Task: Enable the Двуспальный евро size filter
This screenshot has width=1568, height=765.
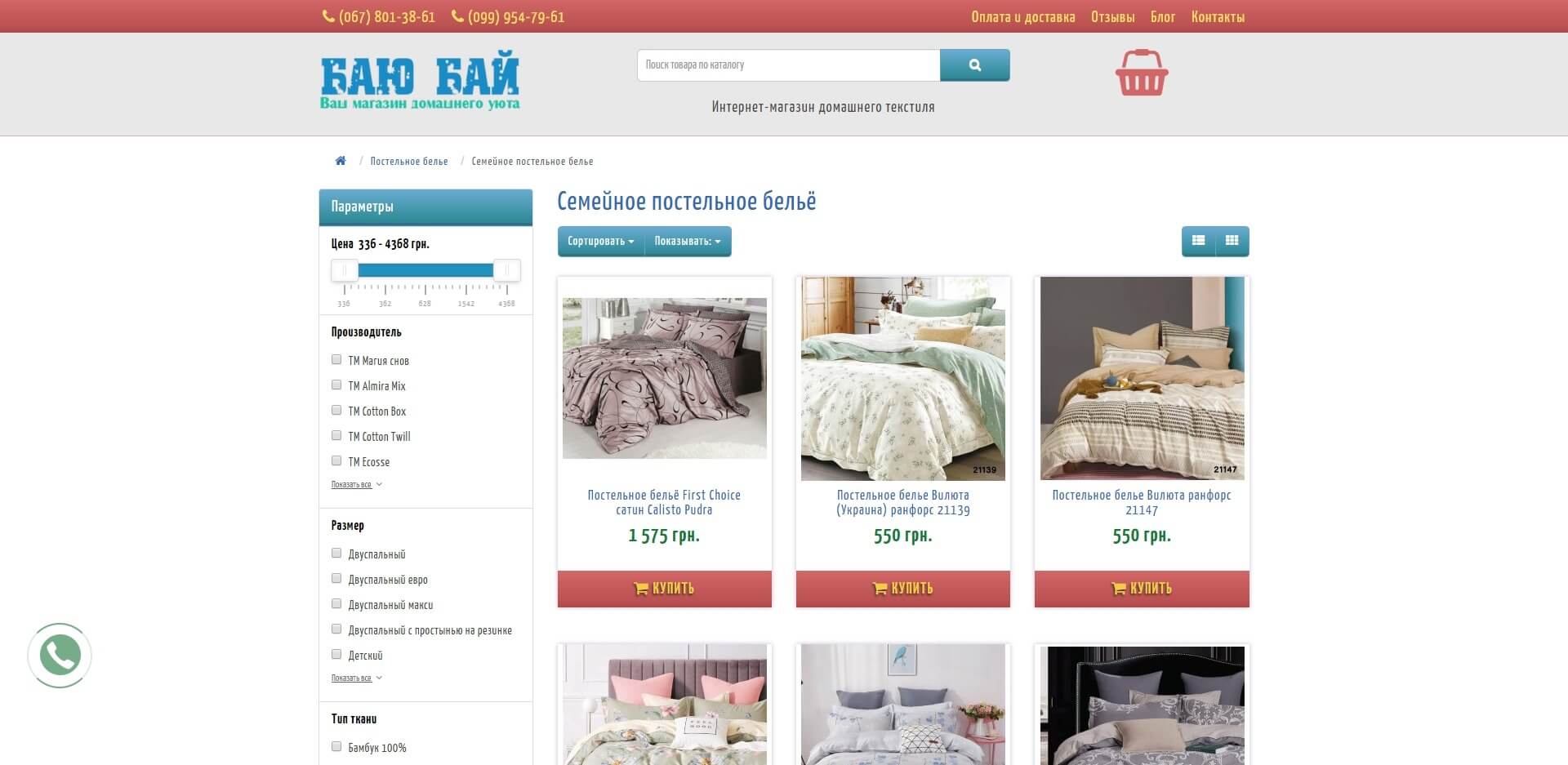Action: tap(336, 578)
